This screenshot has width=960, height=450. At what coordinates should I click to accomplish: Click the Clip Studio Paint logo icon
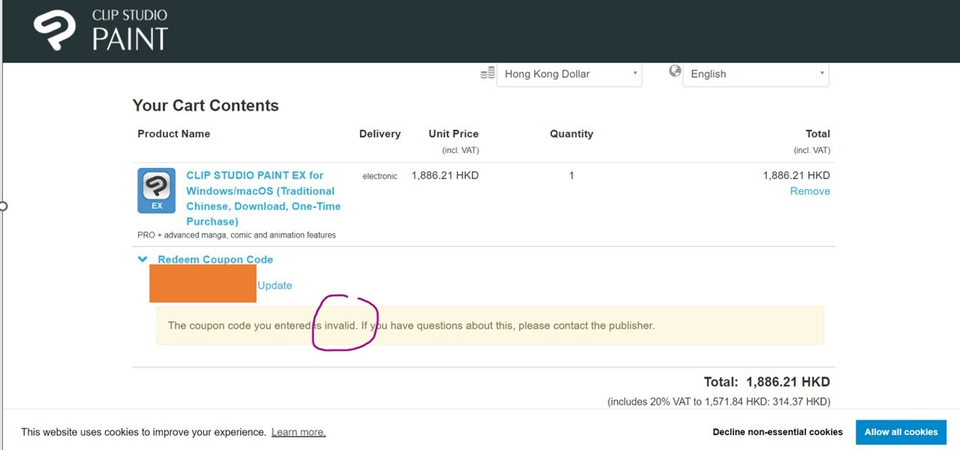pyautogui.click(x=54, y=30)
